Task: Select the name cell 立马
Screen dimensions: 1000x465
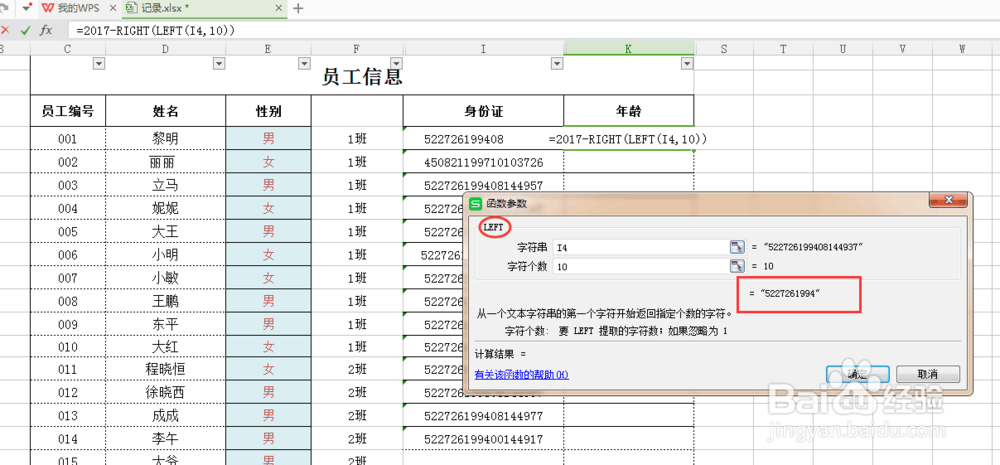Action: [x=165, y=185]
